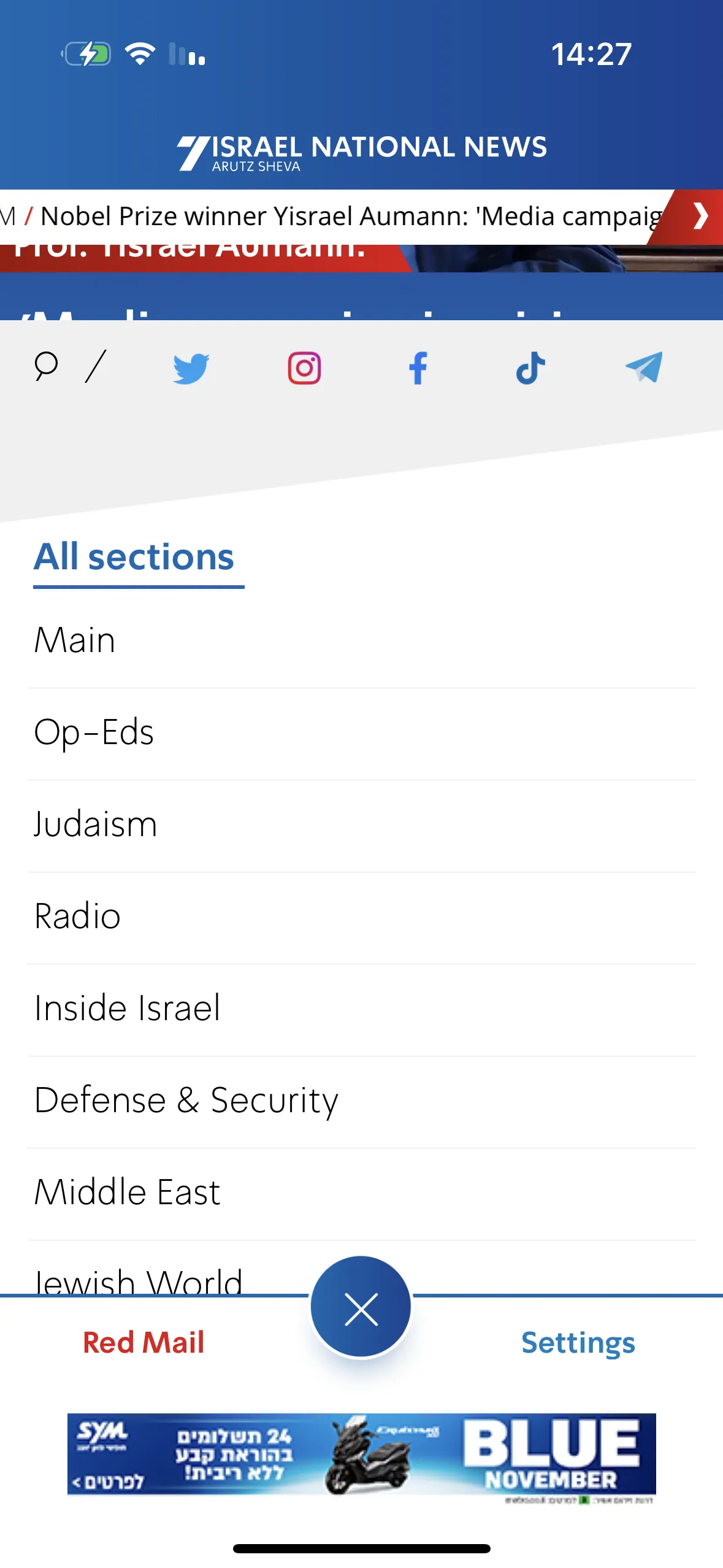Tap the search magnifier icon

point(46,367)
